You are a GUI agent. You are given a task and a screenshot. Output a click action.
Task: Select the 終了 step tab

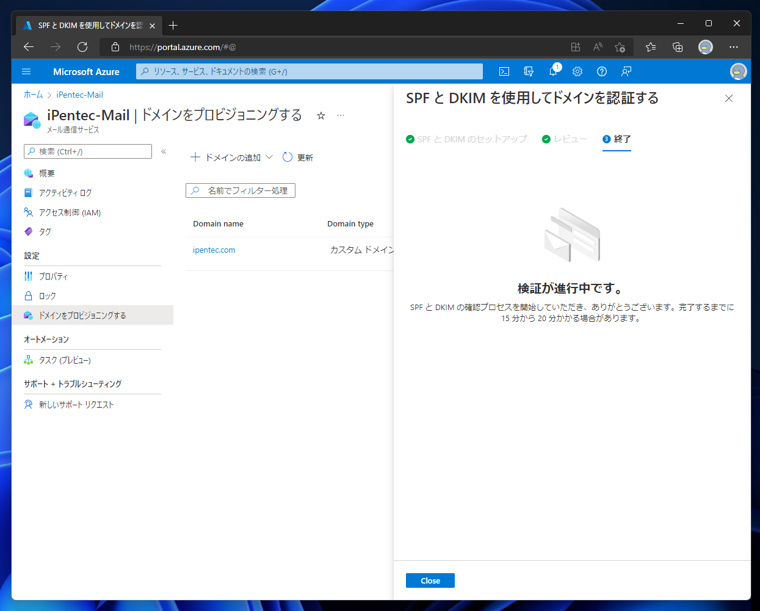coord(617,139)
